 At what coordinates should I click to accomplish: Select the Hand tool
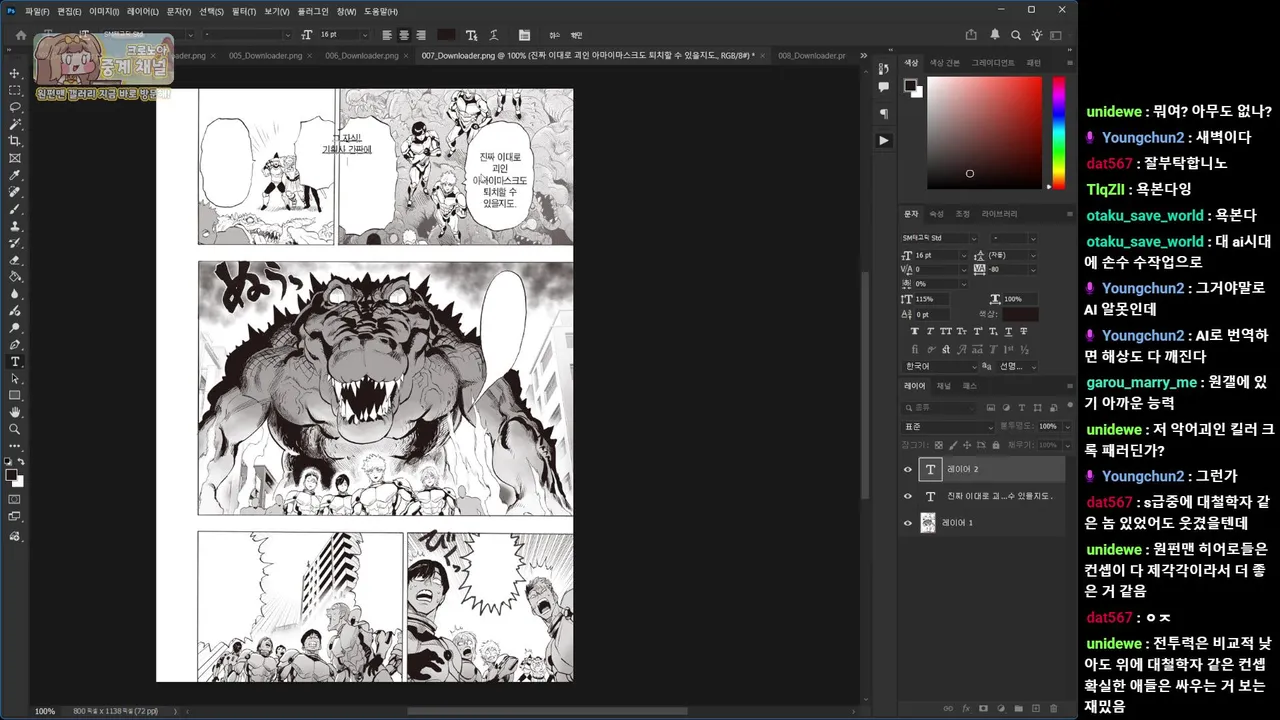click(x=15, y=412)
